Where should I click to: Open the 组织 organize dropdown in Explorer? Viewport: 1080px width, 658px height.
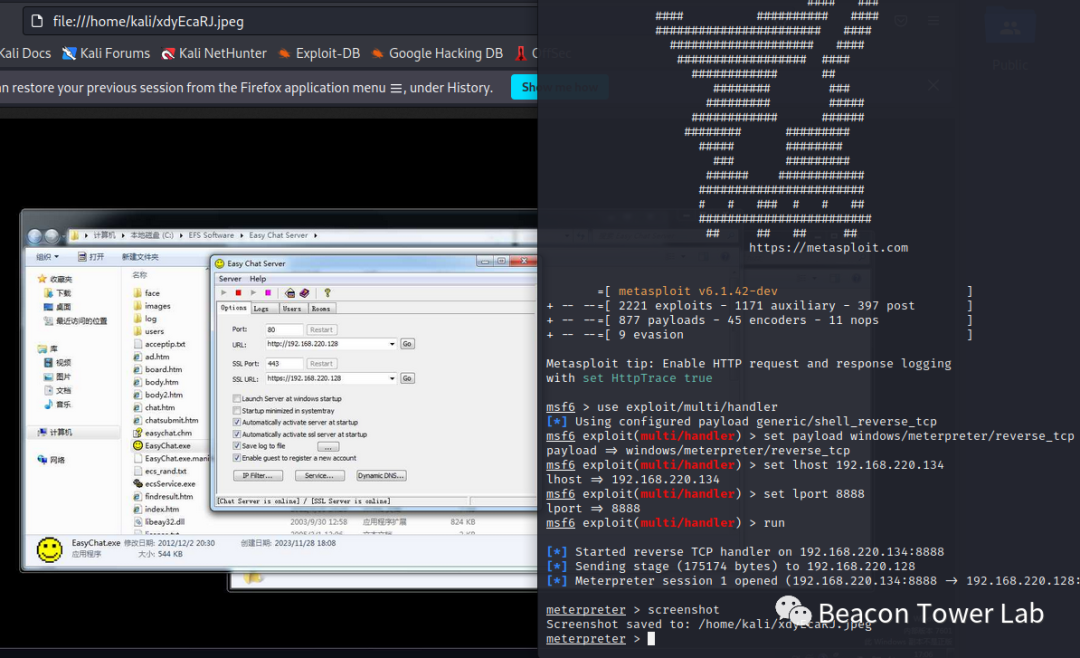coord(48,257)
